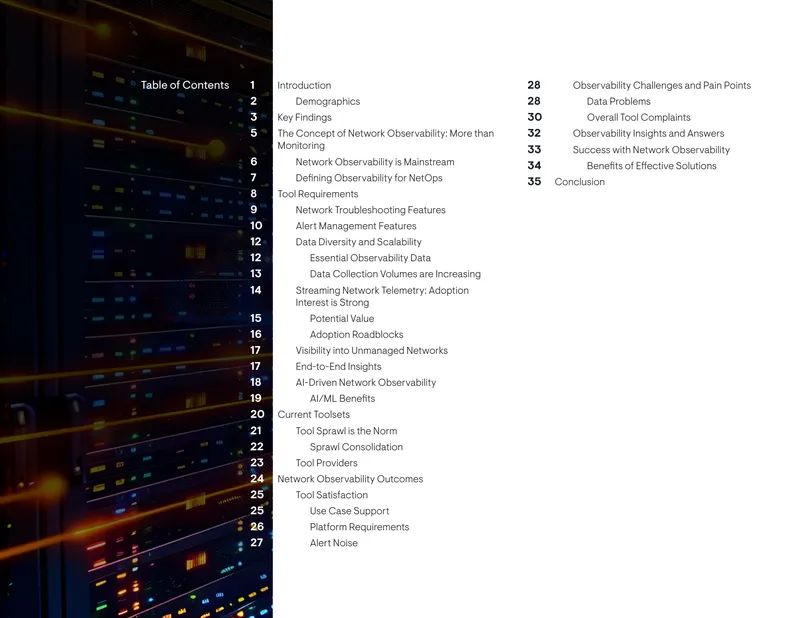This screenshot has height=618, width=800.
Task: Go to the Alert Noise subsection
Action: coord(333,543)
